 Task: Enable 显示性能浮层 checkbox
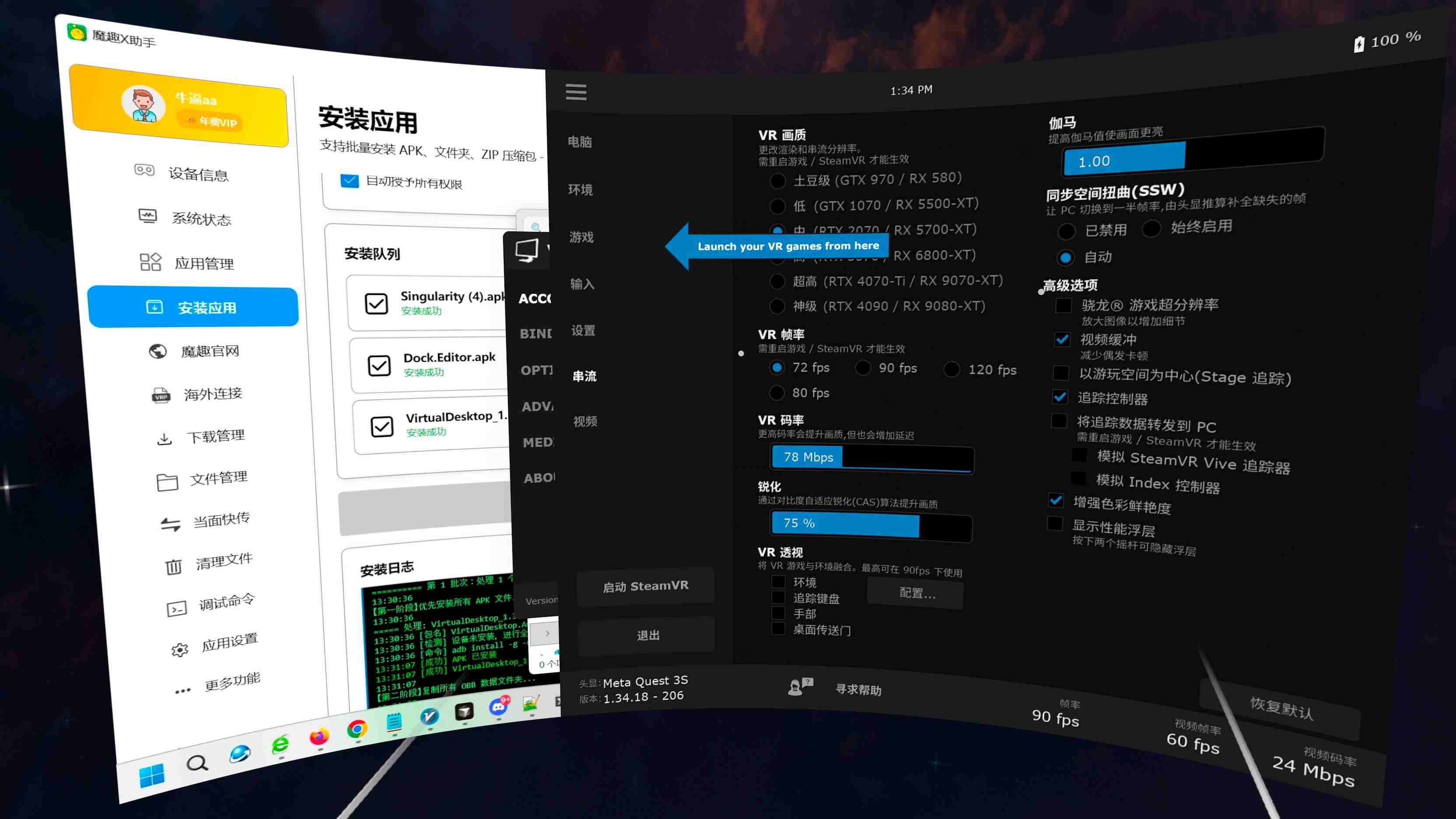(x=1055, y=523)
